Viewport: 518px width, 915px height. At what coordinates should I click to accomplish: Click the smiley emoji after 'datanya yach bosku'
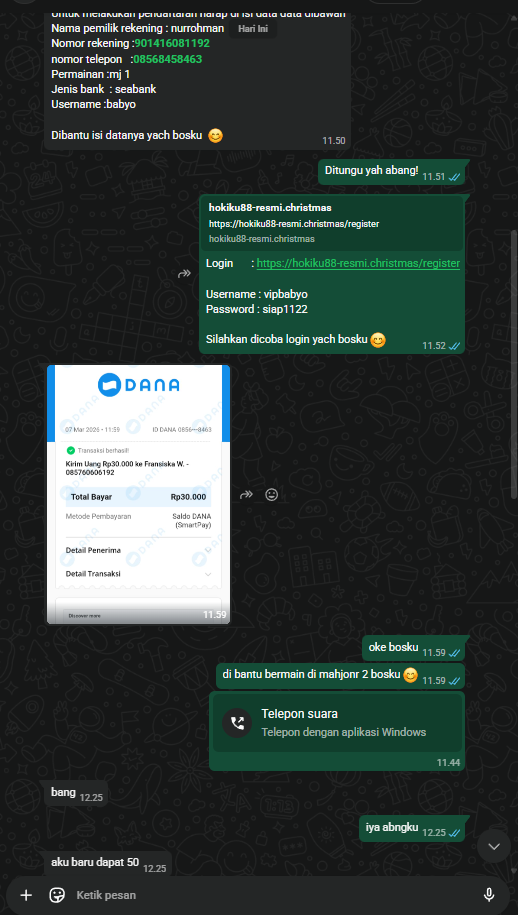[215, 136]
